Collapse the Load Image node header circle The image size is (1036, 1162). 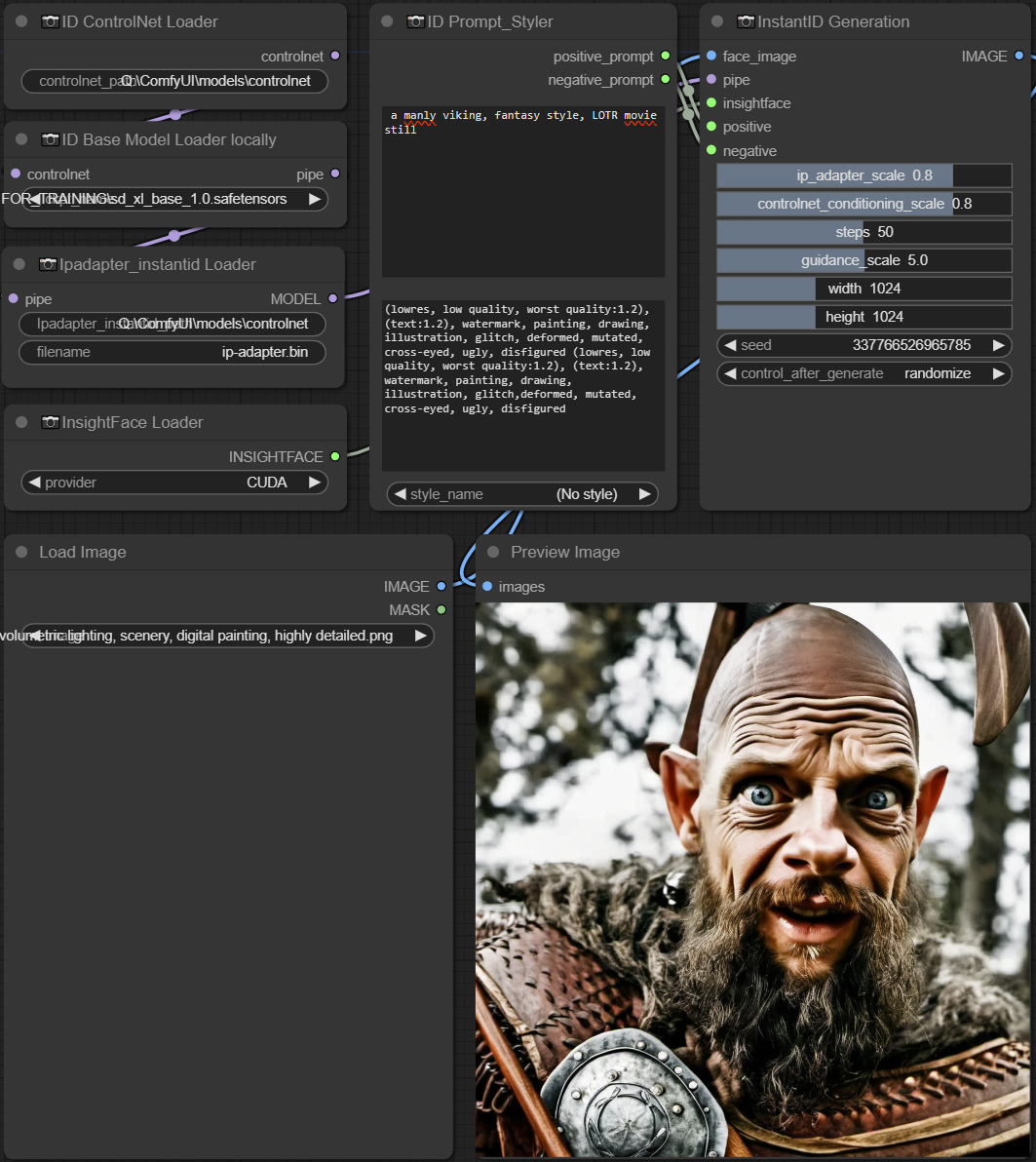point(20,552)
